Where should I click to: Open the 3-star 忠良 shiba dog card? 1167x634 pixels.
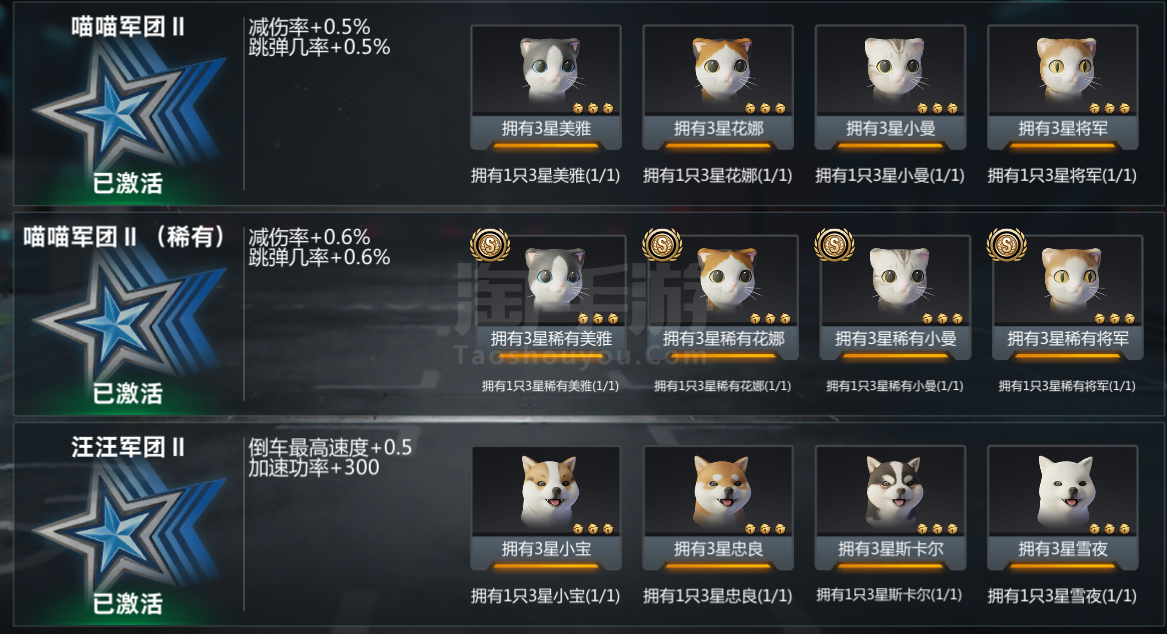click(718, 507)
